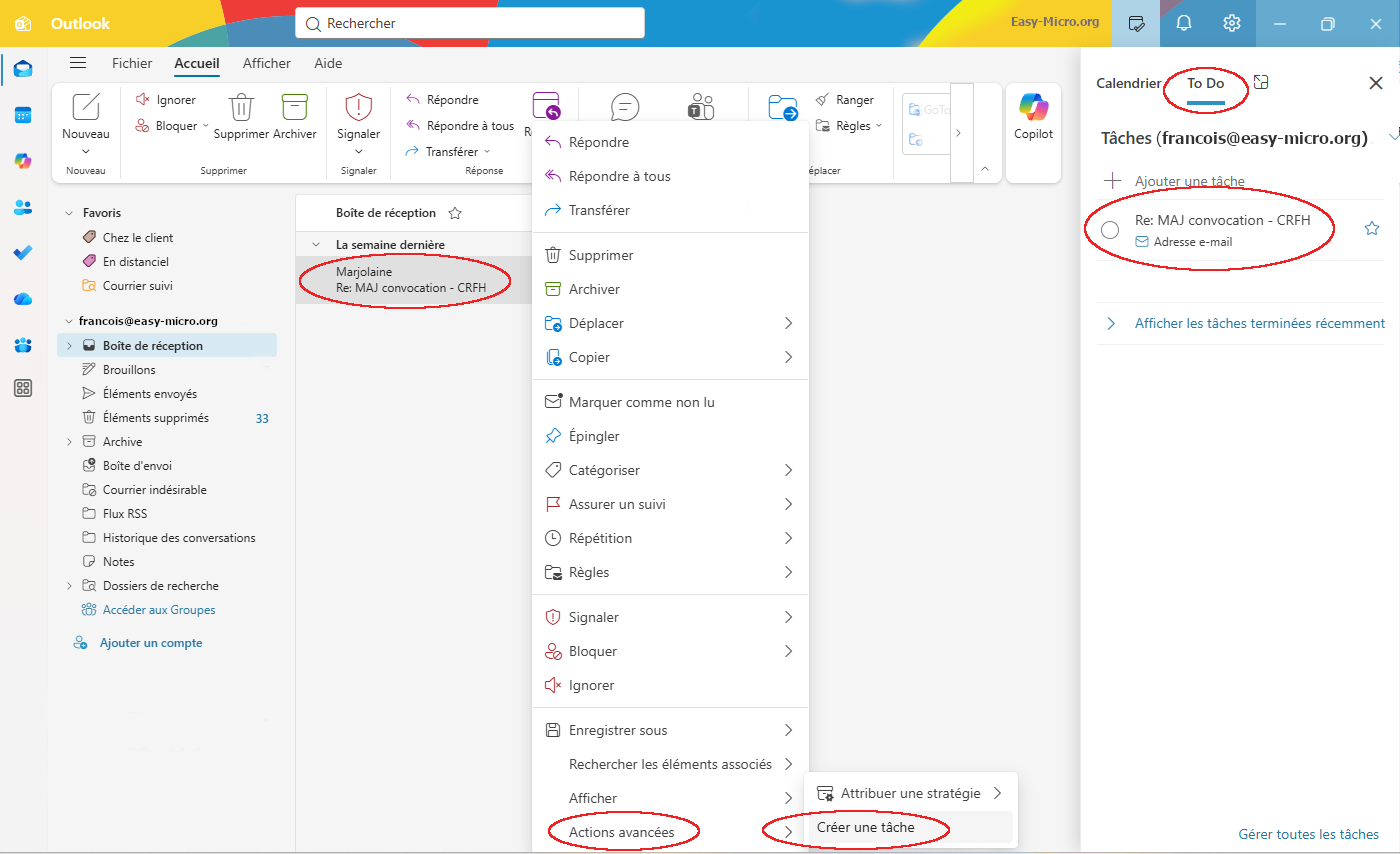1400x854 pixels.
Task: Collapse the Favoris folder group
Action: [x=69, y=213]
